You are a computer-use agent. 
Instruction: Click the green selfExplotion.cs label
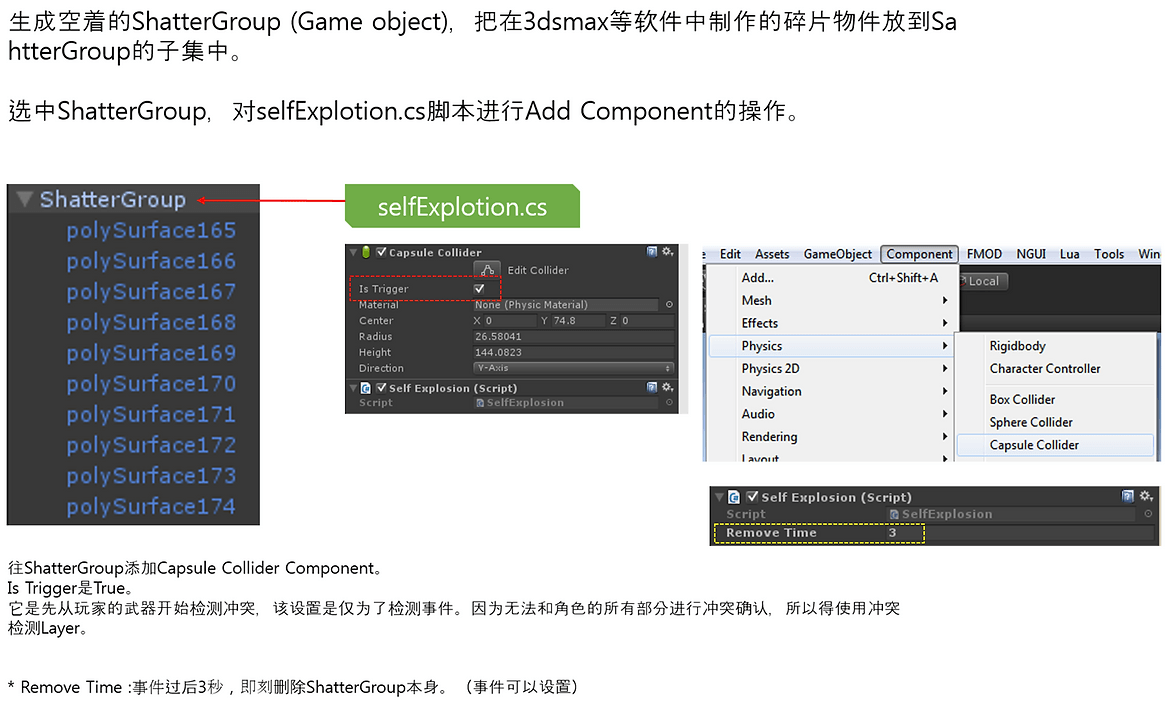click(462, 207)
